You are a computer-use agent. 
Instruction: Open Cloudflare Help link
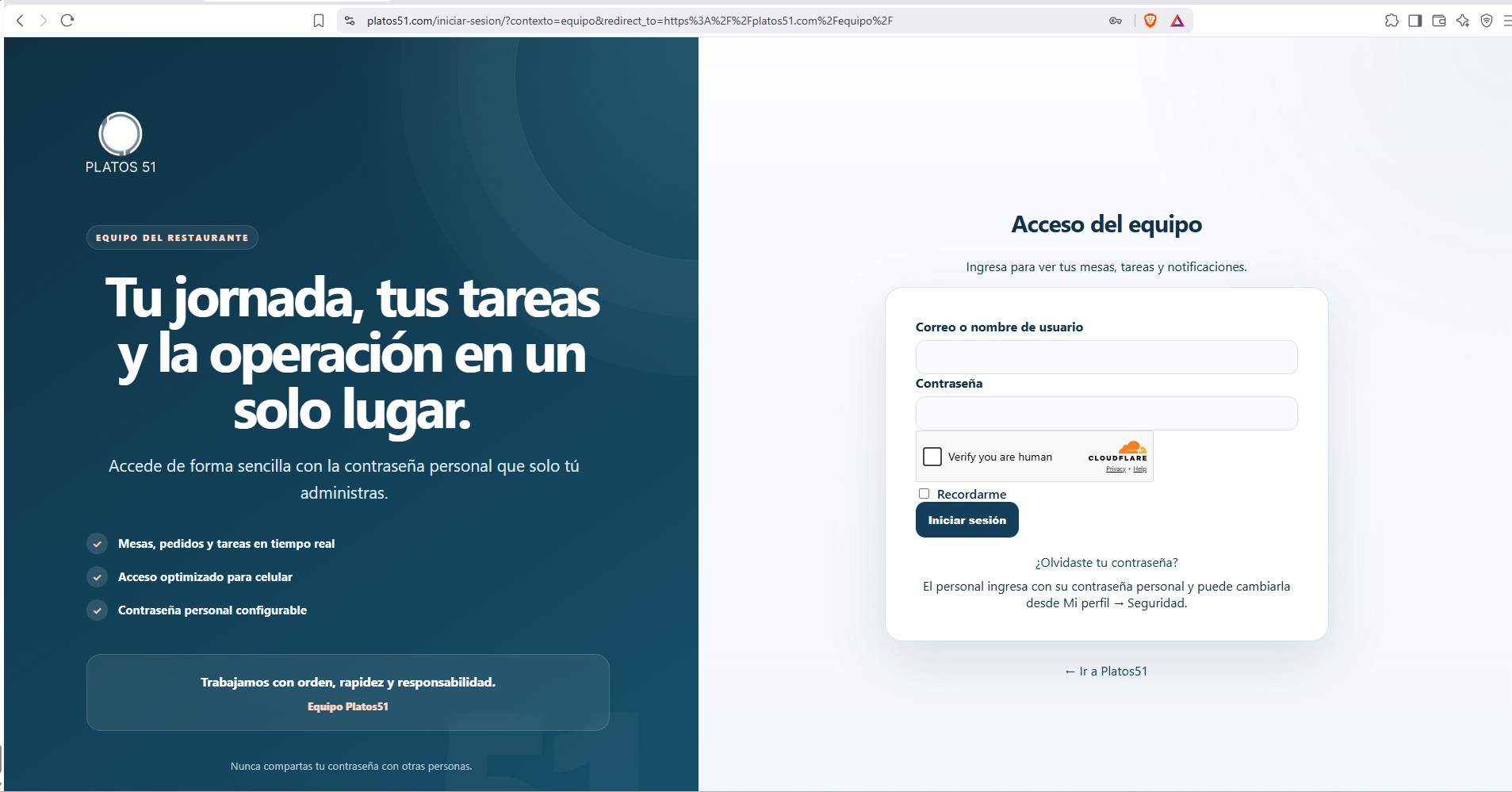tap(1139, 469)
